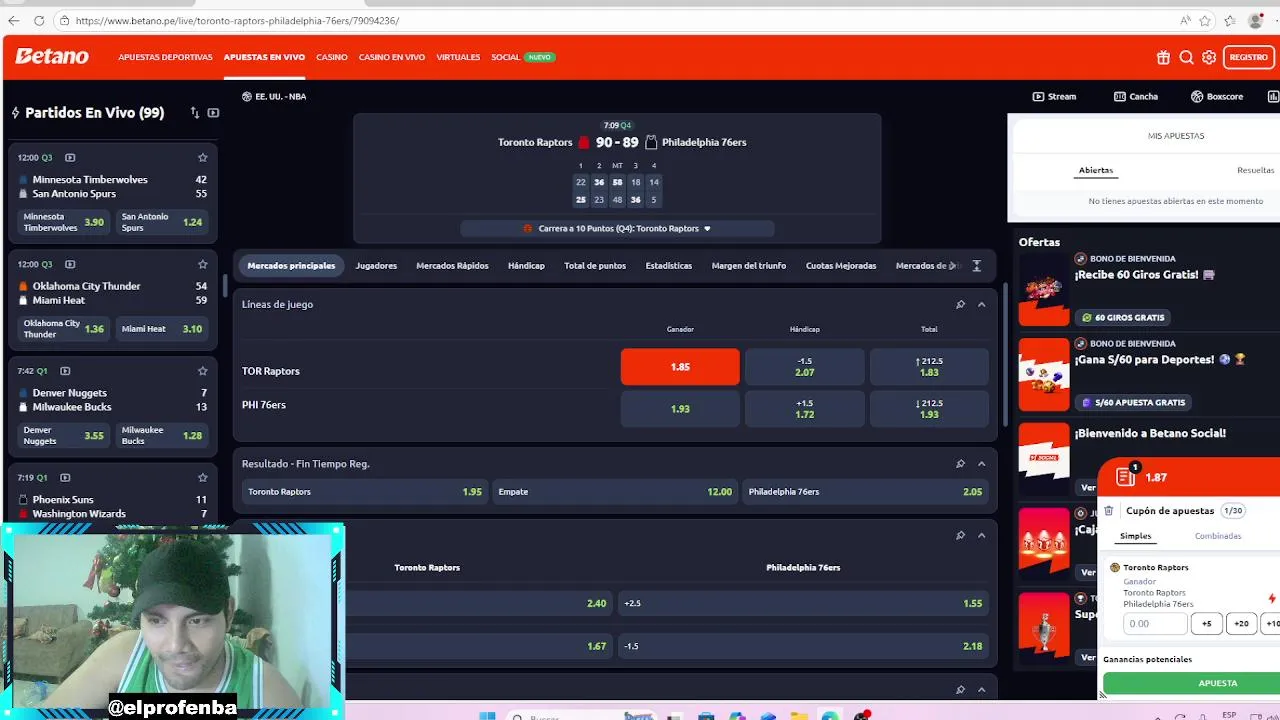The width and height of the screenshot is (1280, 720).
Task: Select San Antonio Spurs odds 1.24
Action: tap(162, 222)
